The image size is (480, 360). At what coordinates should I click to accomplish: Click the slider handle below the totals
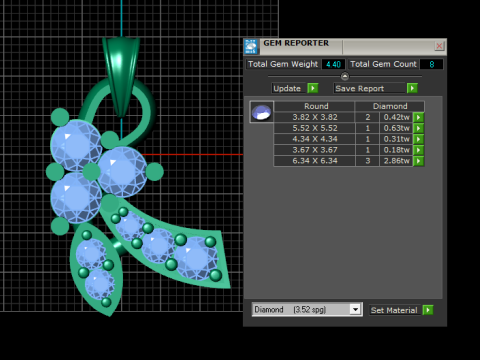click(345, 76)
